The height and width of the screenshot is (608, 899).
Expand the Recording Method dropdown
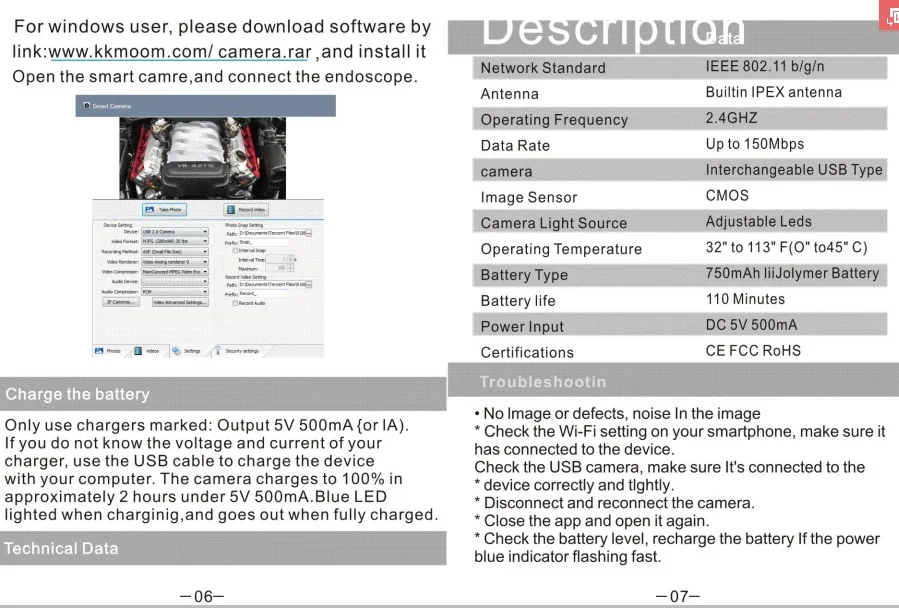coord(175,252)
